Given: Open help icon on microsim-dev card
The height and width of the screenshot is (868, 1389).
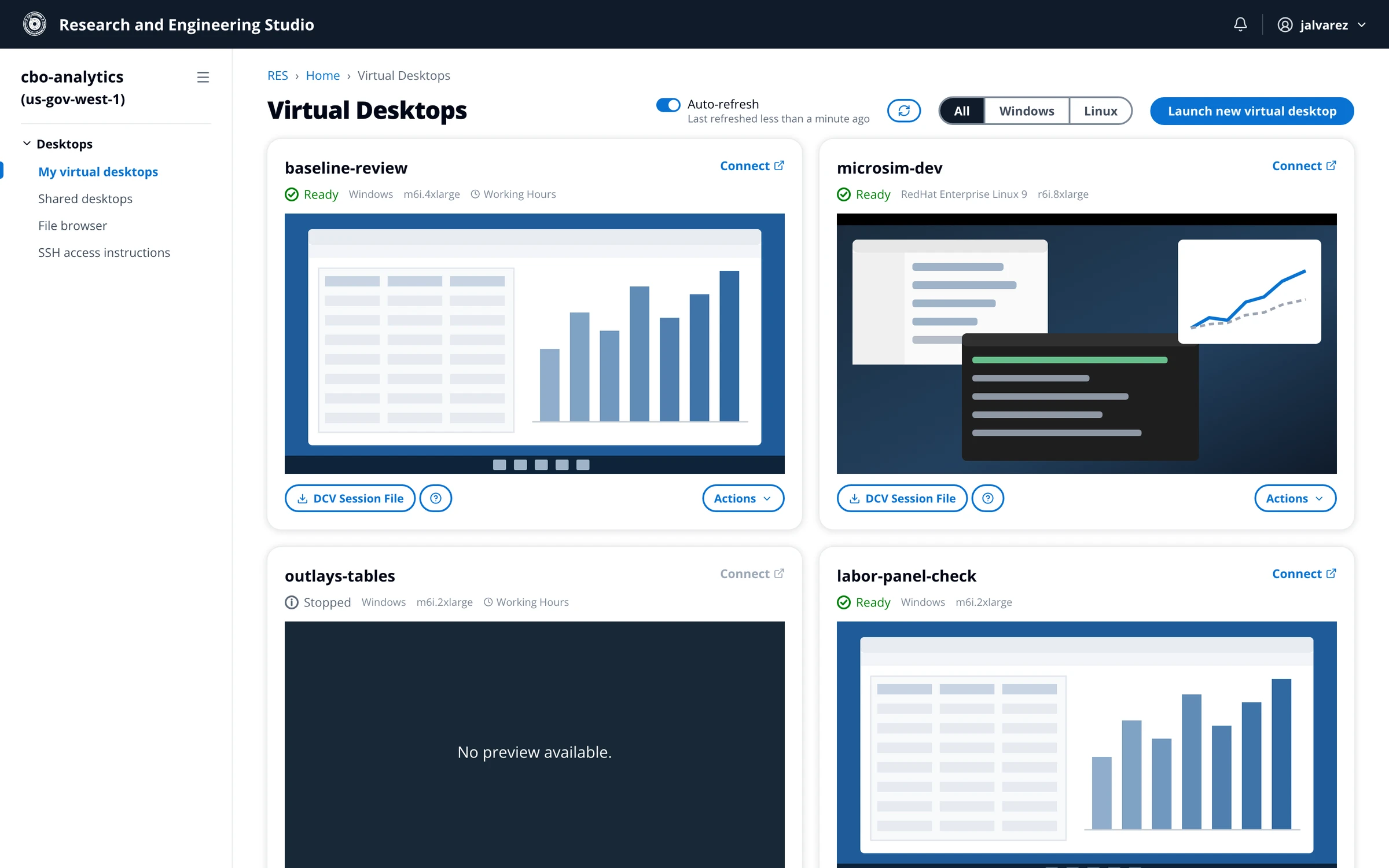Looking at the screenshot, I should (x=988, y=498).
